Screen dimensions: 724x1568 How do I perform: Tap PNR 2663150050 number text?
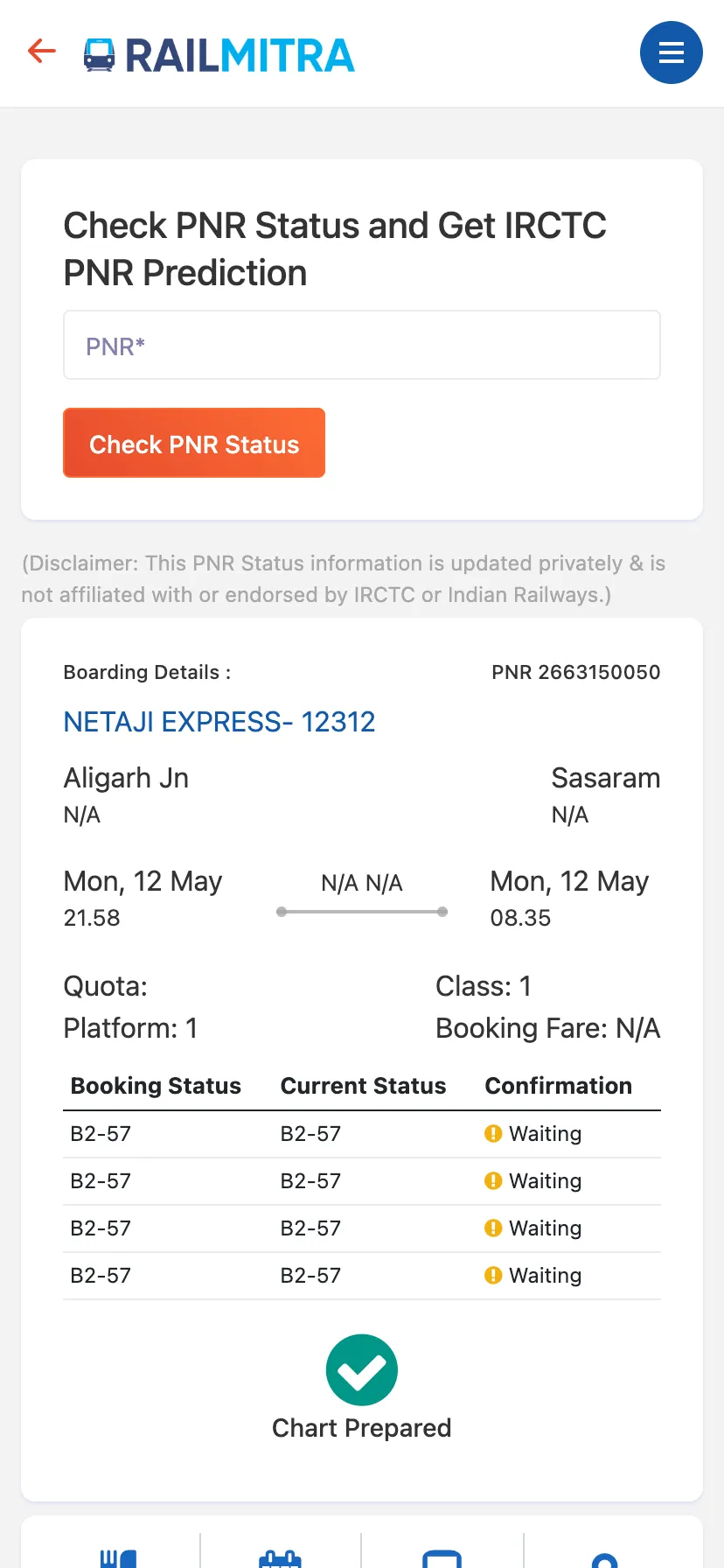pyautogui.click(x=576, y=672)
